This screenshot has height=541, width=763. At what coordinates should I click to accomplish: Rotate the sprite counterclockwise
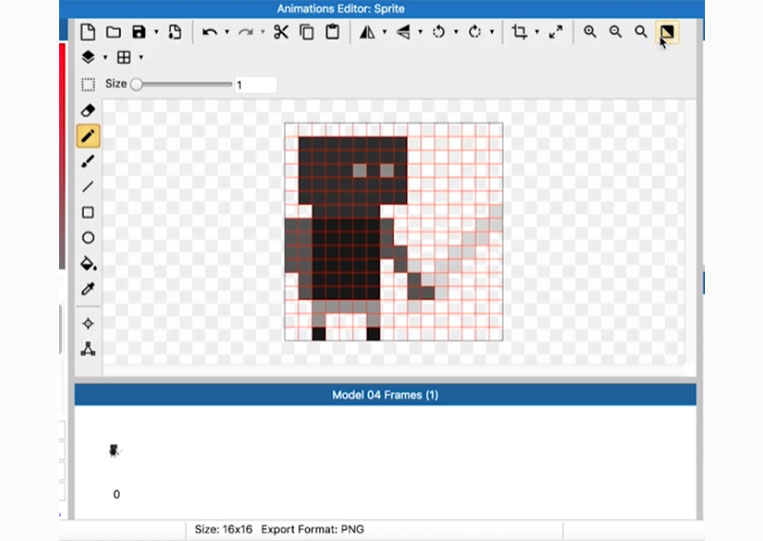[x=439, y=32]
